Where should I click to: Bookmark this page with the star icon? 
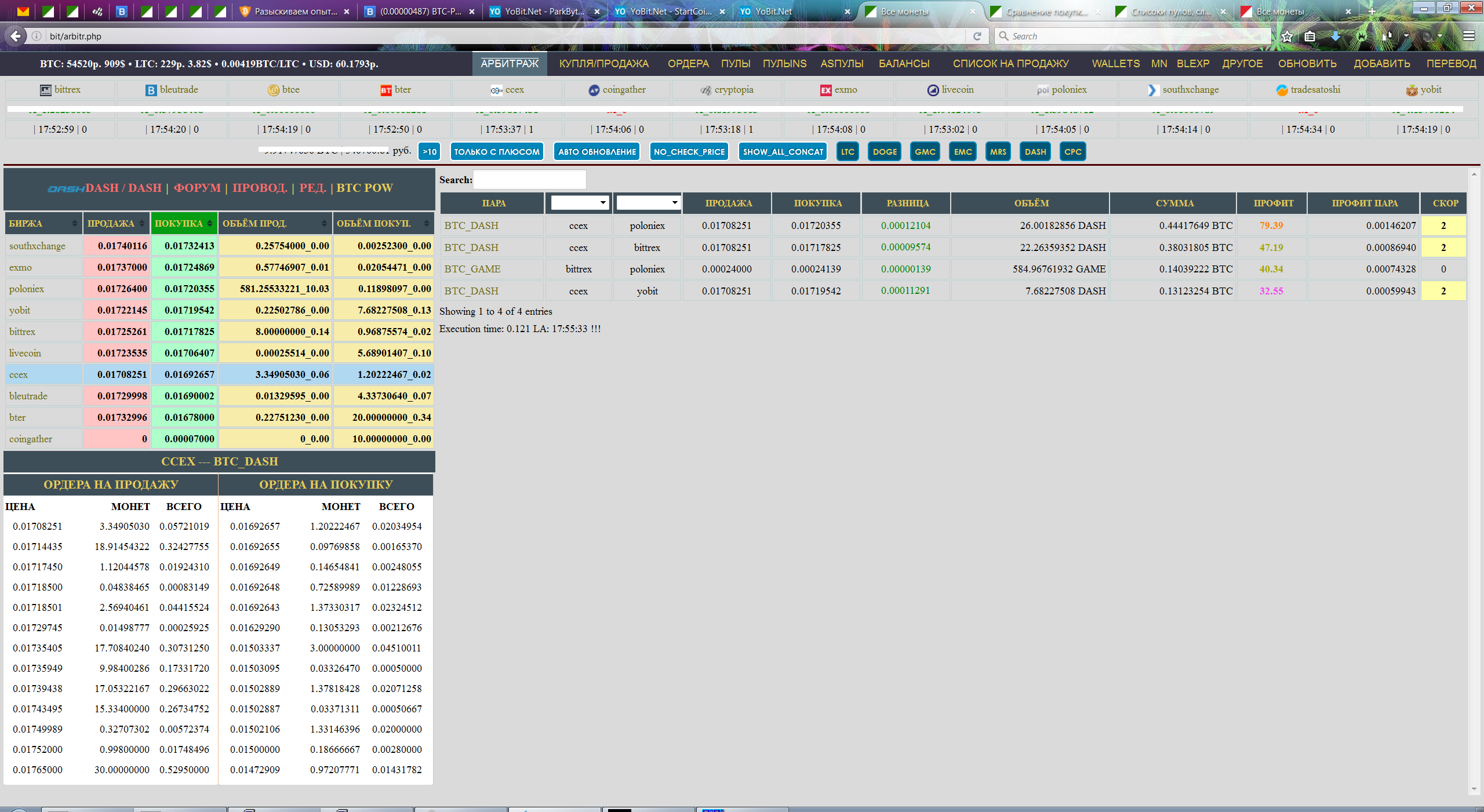click(1287, 37)
